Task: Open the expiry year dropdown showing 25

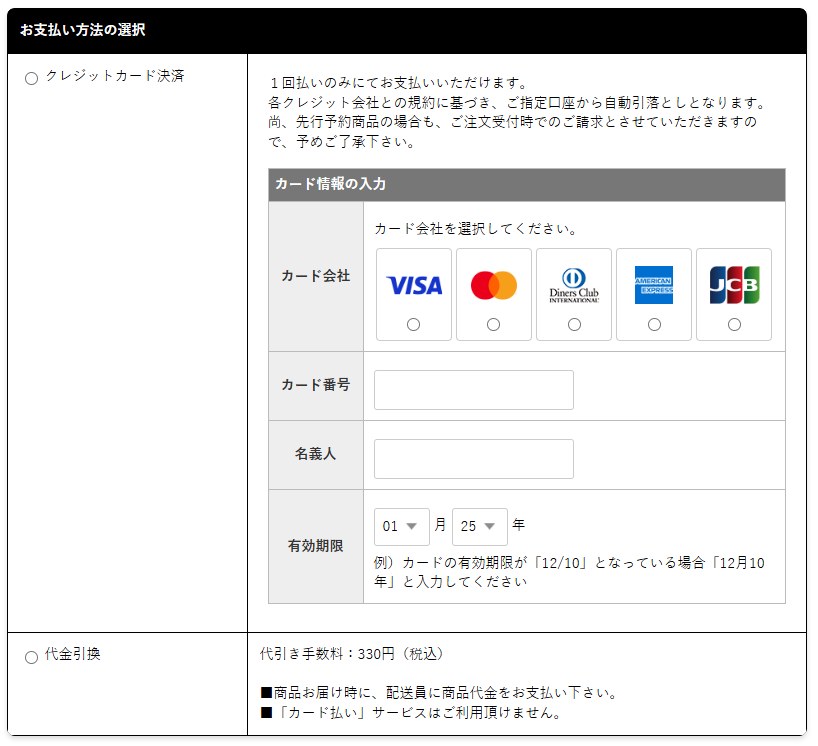Action: click(x=479, y=527)
